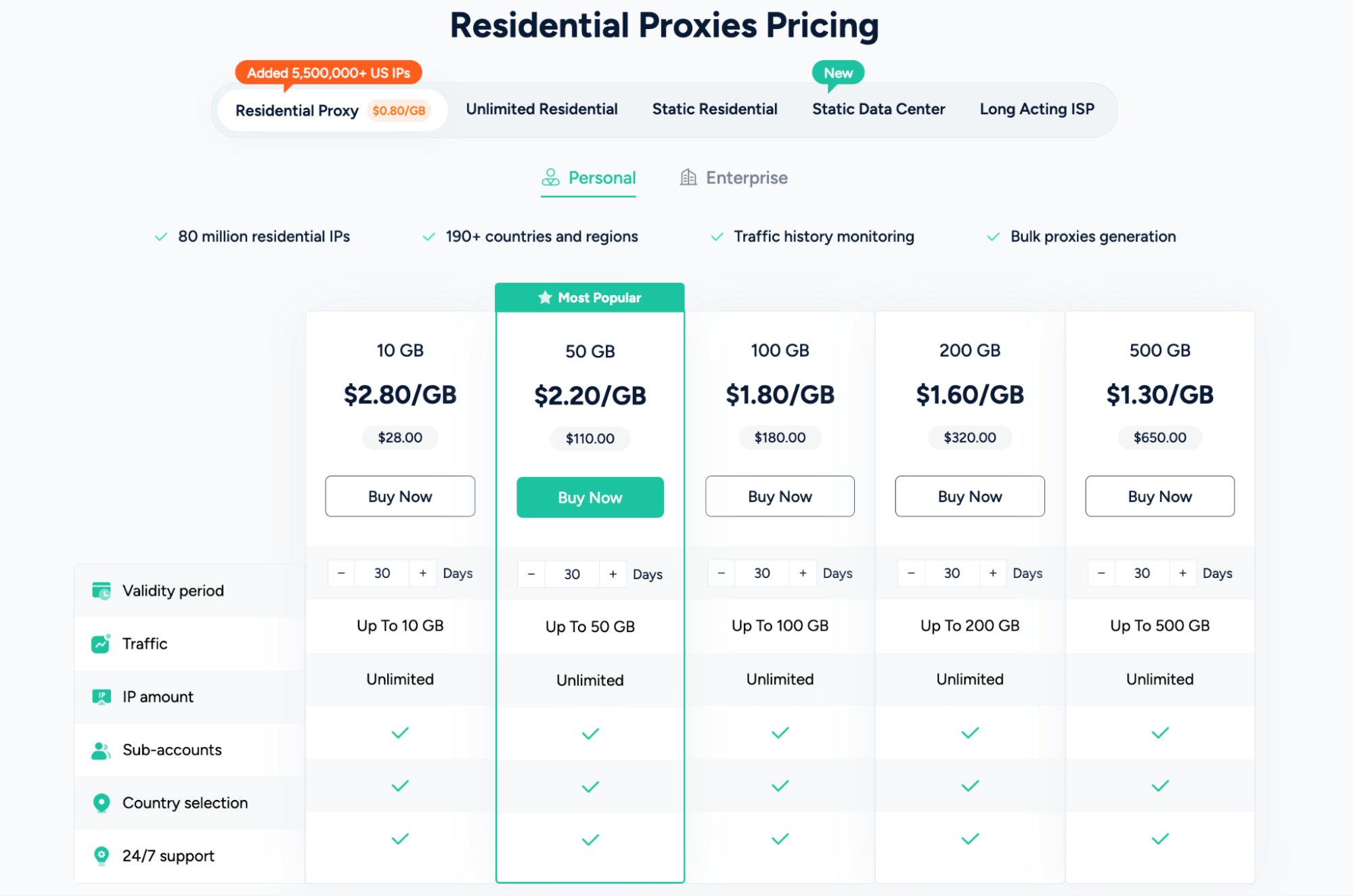The width and height of the screenshot is (1353, 896).
Task: Select the Static Residential tab
Action: click(714, 109)
